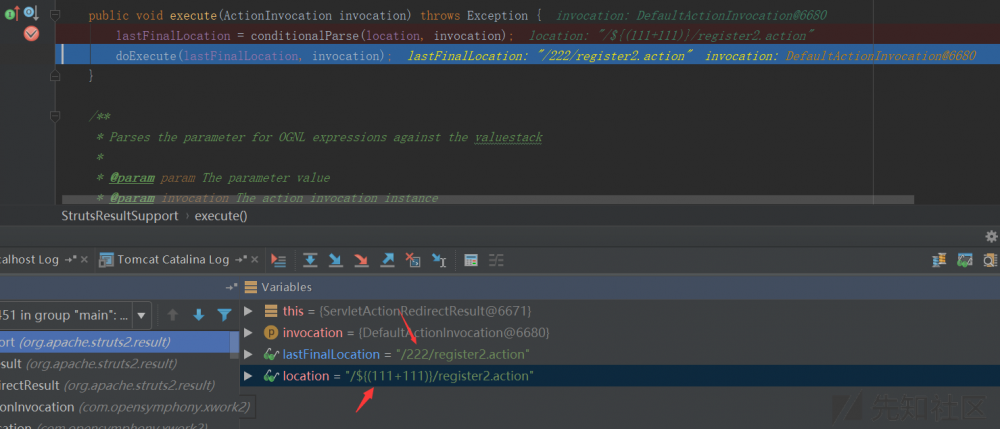Toggle red breakpoint in the gutter
The width and height of the screenshot is (1000, 429).
pyautogui.click(x=31, y=34)
